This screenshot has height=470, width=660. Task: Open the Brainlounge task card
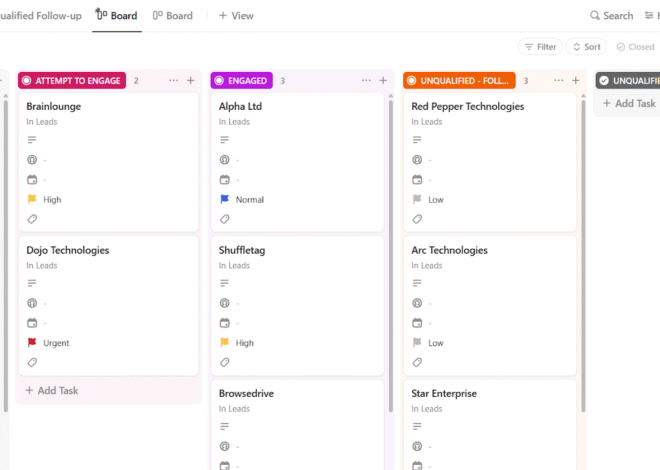tap(109, 162)
